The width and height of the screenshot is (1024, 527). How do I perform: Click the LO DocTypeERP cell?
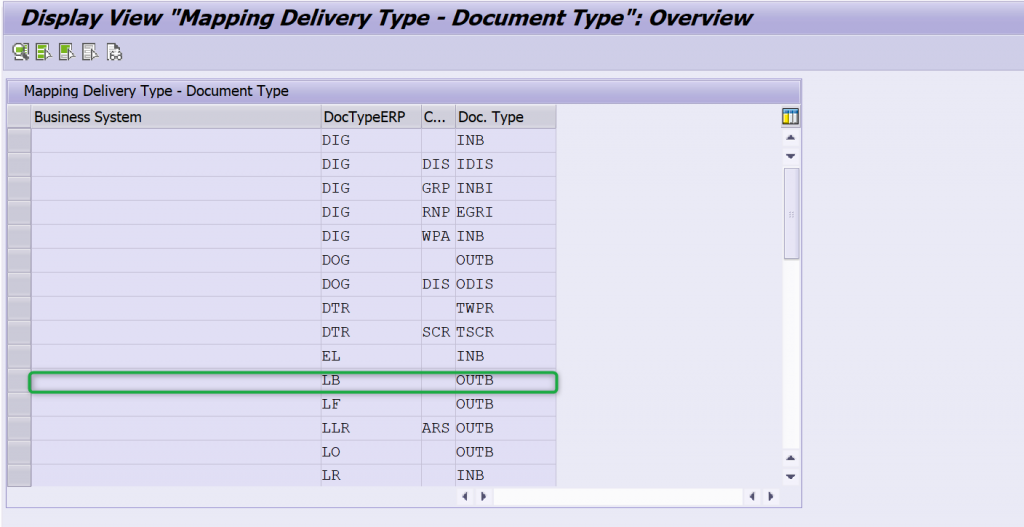371,452
